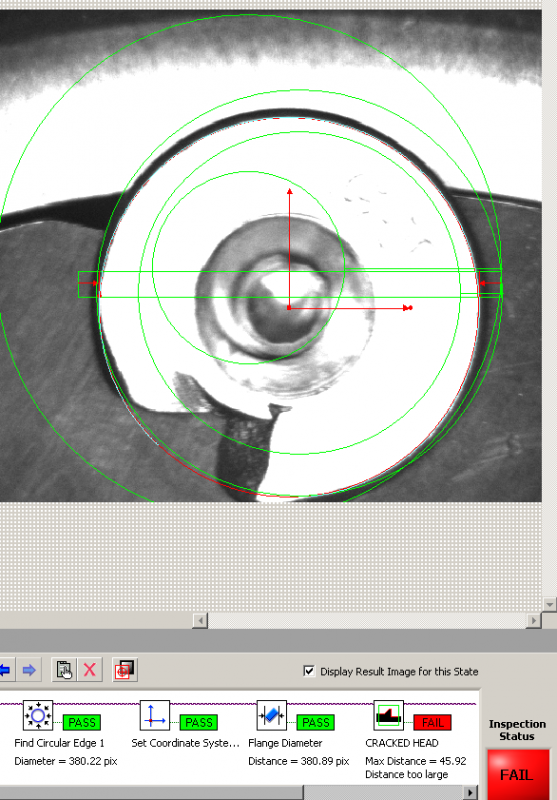The height and width of the screenshot is (800, 557).
Task: Click the PASS indicator for Flange Diameter
Action: (x=315, y=722)
